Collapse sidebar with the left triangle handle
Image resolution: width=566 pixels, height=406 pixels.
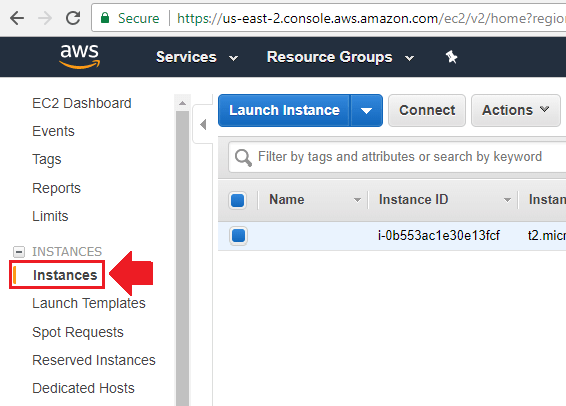click(203, 125)
